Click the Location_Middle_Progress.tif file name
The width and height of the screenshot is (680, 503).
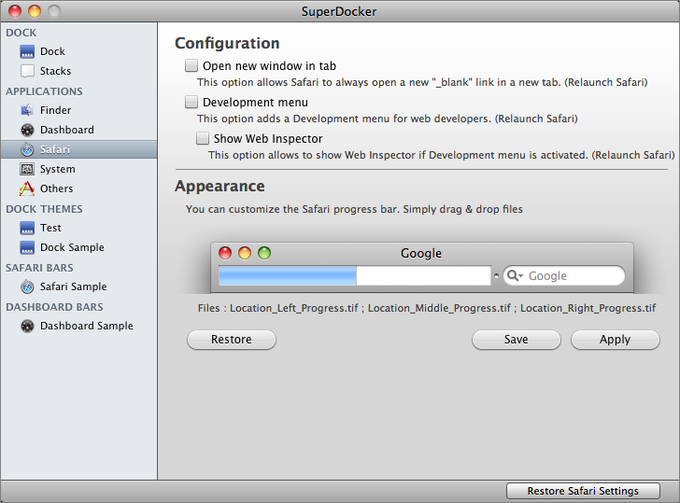(439, 308)
